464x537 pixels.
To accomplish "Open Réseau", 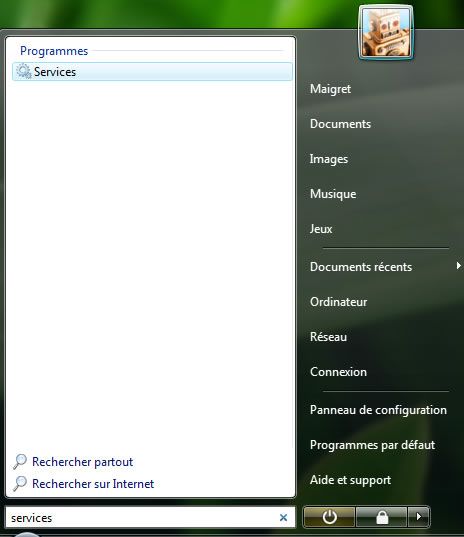I will [328, 337].
